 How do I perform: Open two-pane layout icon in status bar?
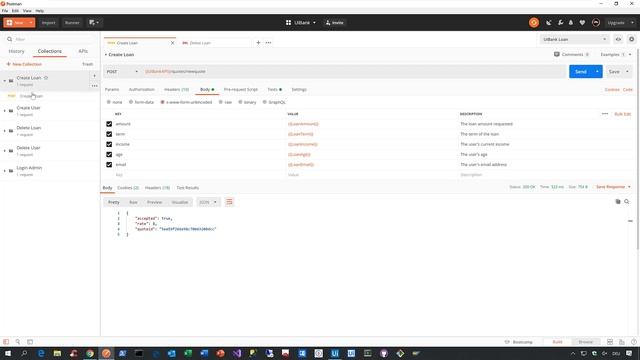[610, 342]
